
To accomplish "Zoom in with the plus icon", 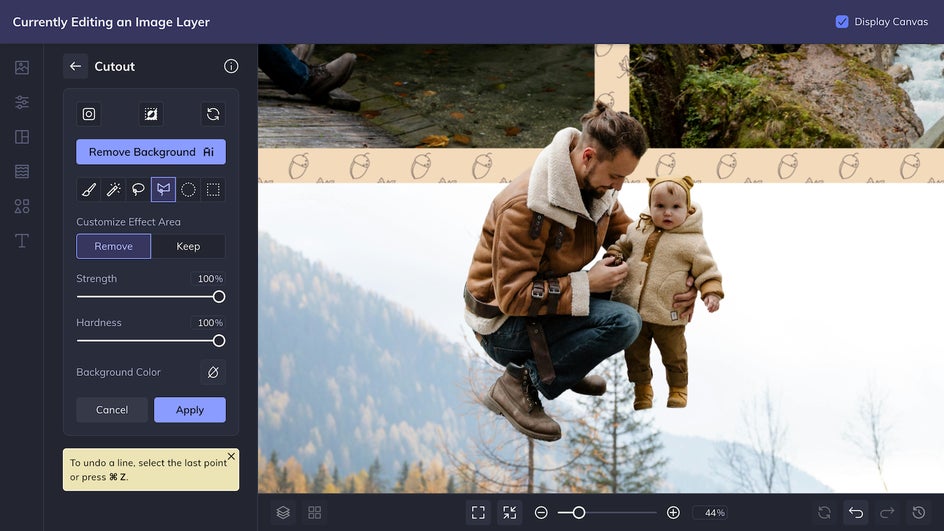I will 673,512.
